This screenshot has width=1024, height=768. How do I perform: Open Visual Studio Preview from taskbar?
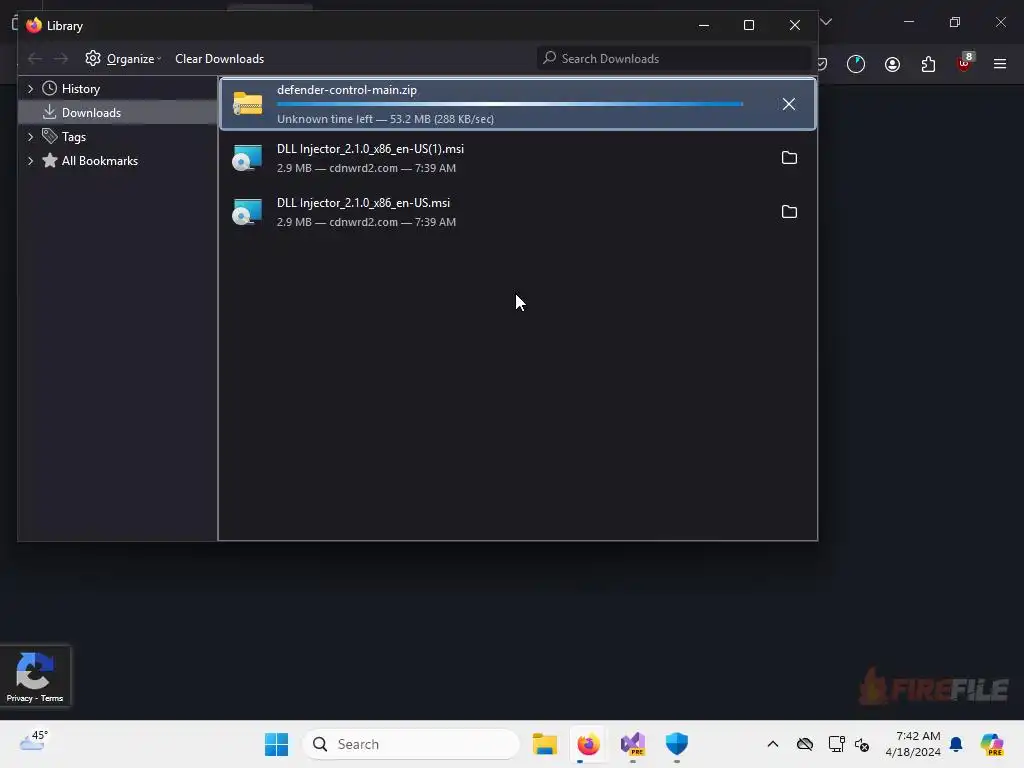[x=633, y=744]
